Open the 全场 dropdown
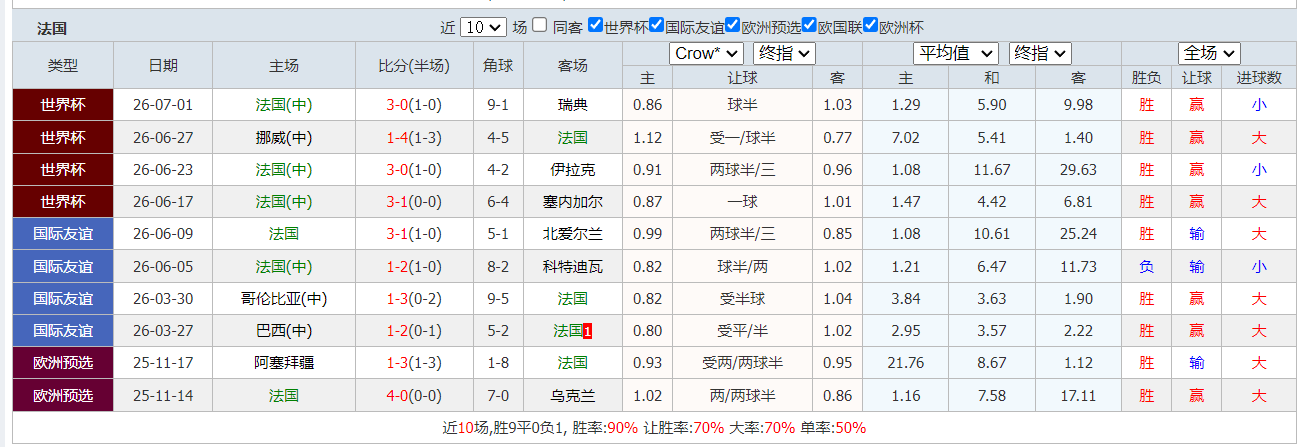Image resolution: width=1298 pixels, height=447 pixels. pos(1209,53)
